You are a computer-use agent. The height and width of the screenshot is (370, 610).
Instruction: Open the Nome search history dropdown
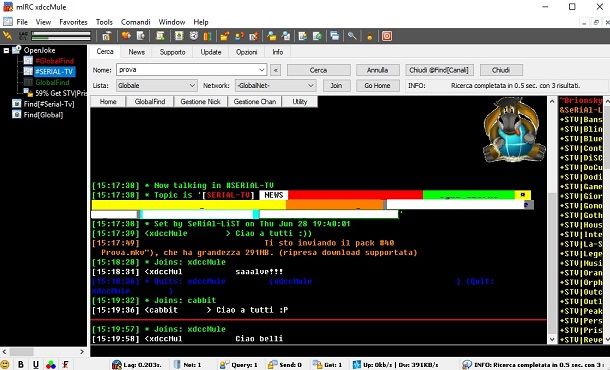point(262,70)
